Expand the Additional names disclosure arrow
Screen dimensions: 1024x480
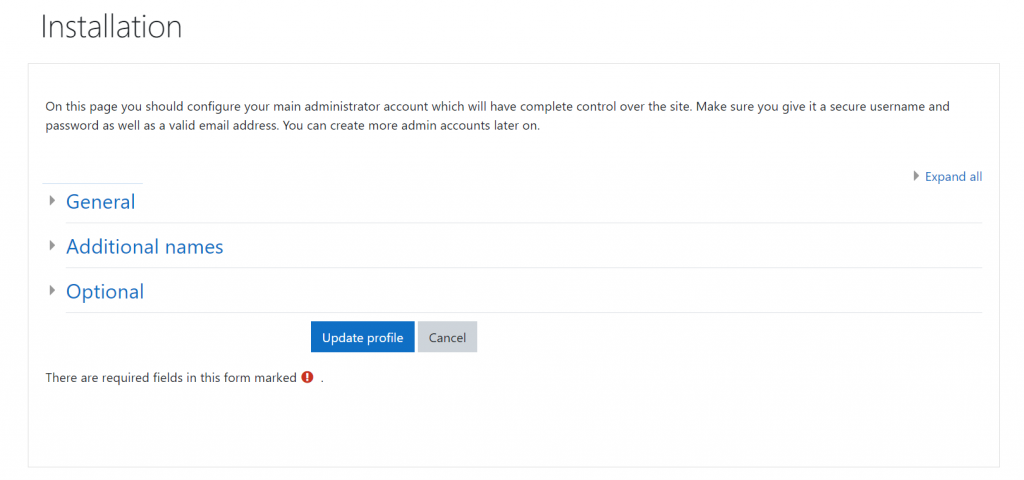[52, 246]
